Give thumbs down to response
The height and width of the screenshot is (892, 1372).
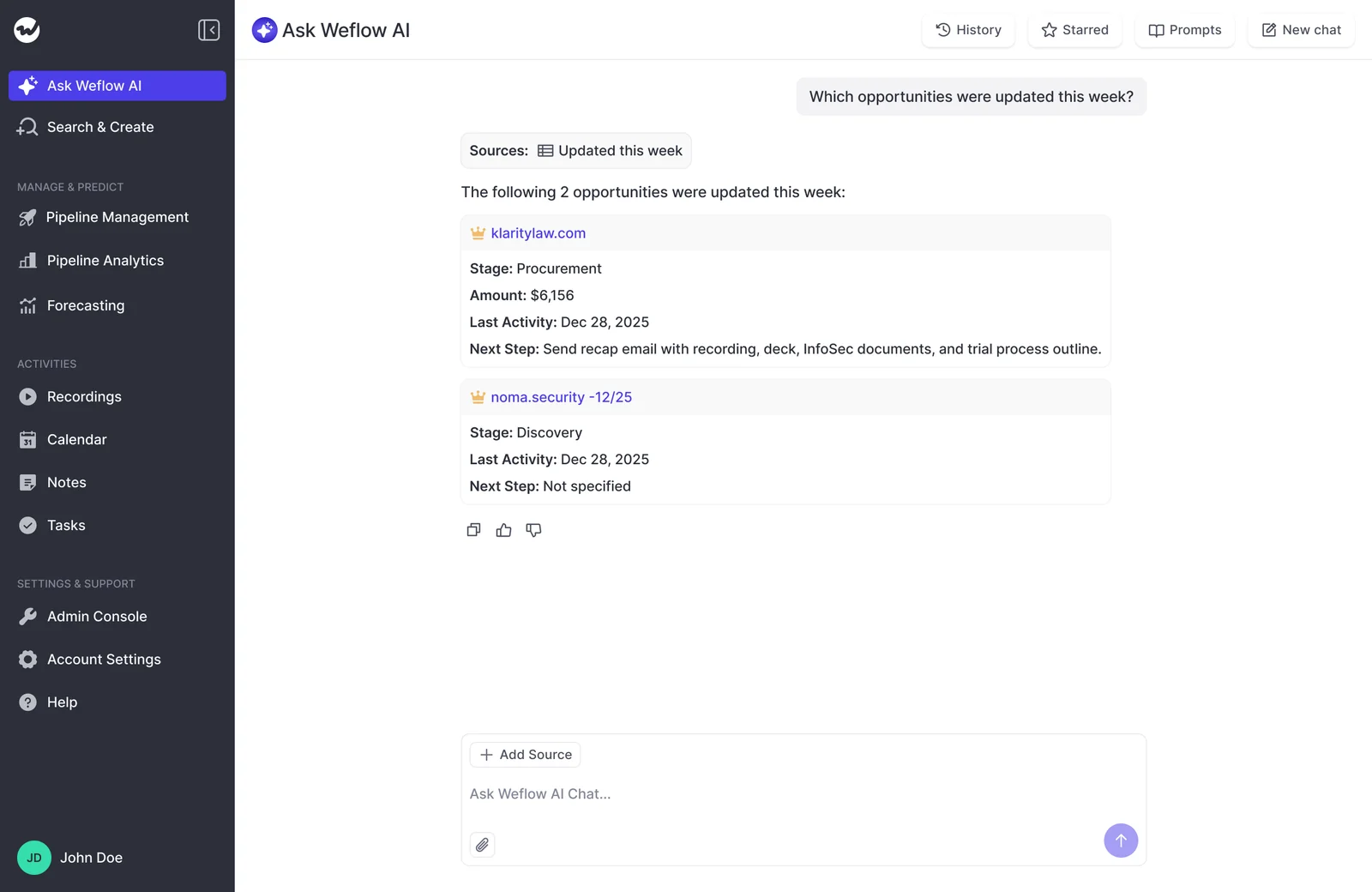click(x=533, y=530)
